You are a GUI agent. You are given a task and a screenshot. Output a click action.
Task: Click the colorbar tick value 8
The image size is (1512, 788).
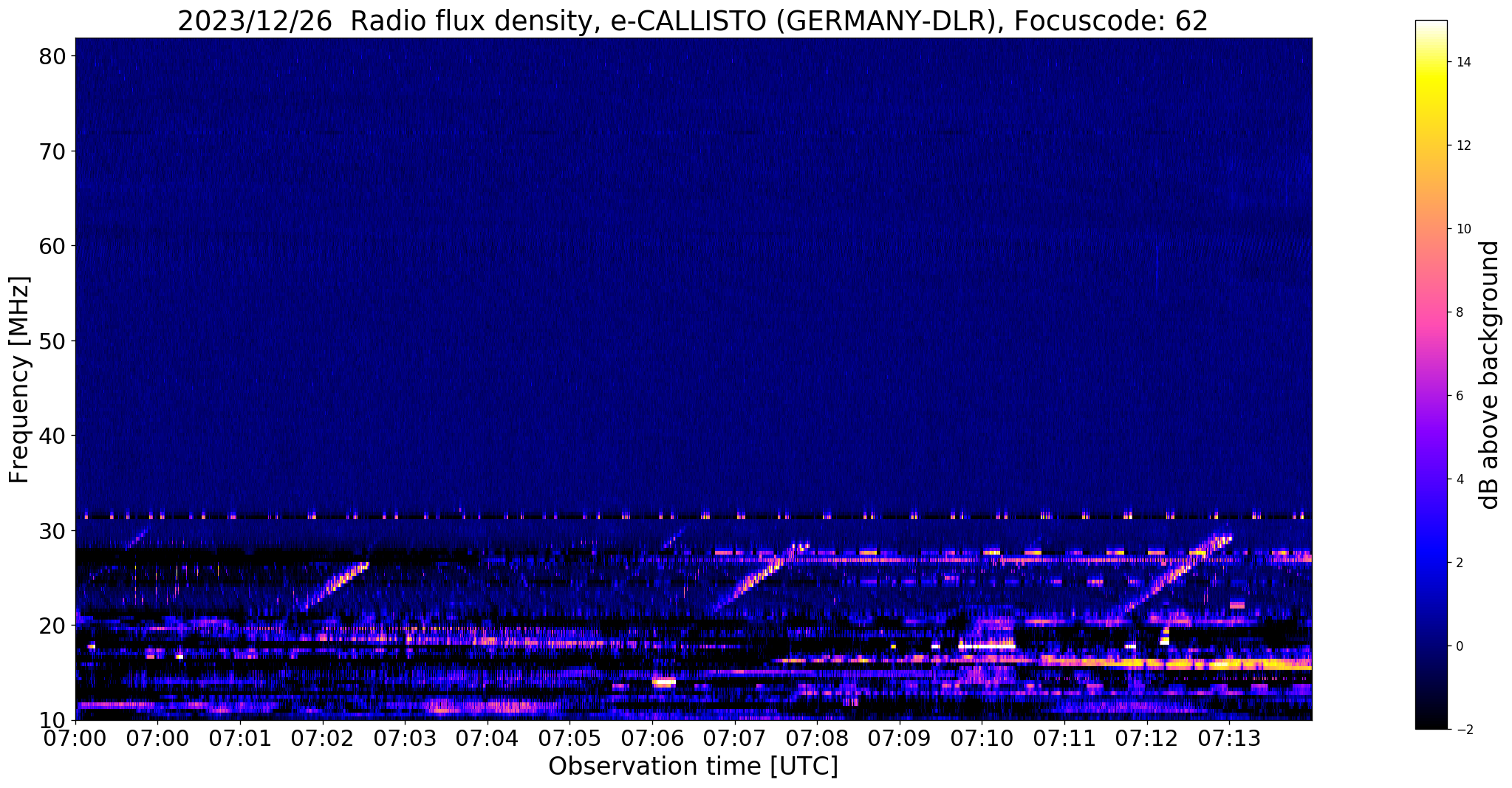tap(1459, 312)
